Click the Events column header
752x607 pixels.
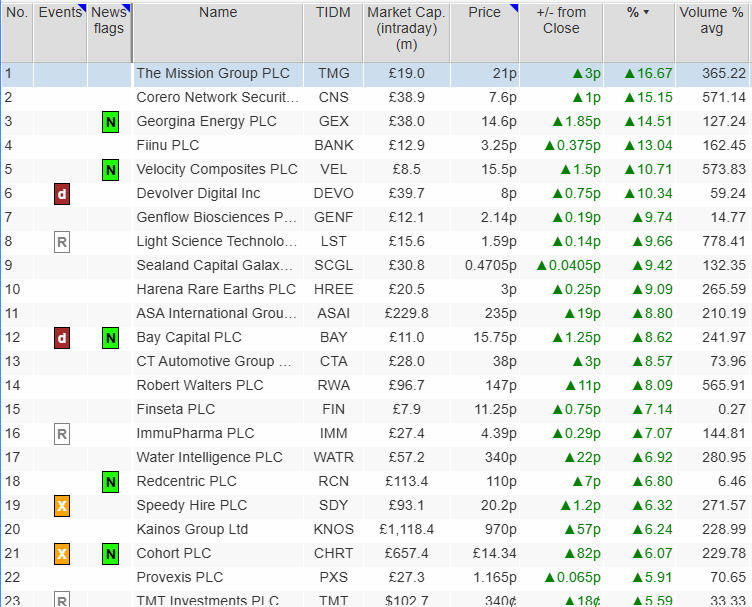click(x=60, y=33)
